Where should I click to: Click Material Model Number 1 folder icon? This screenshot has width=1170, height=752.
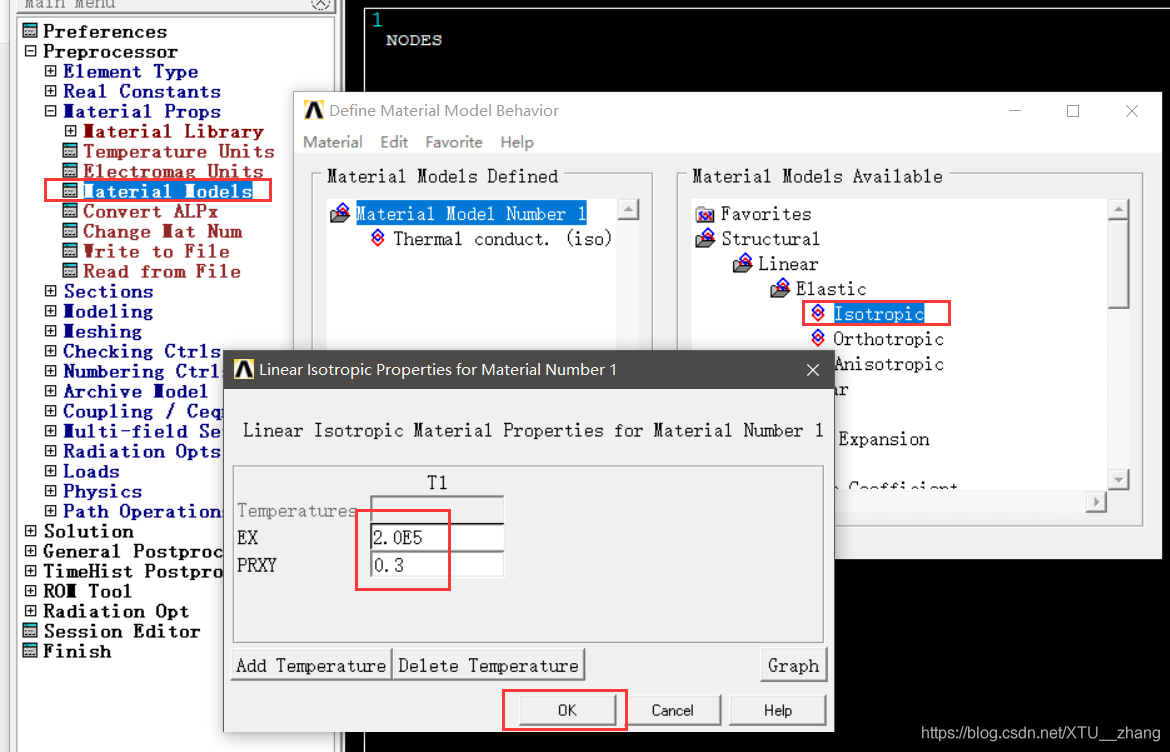(340, 213)
